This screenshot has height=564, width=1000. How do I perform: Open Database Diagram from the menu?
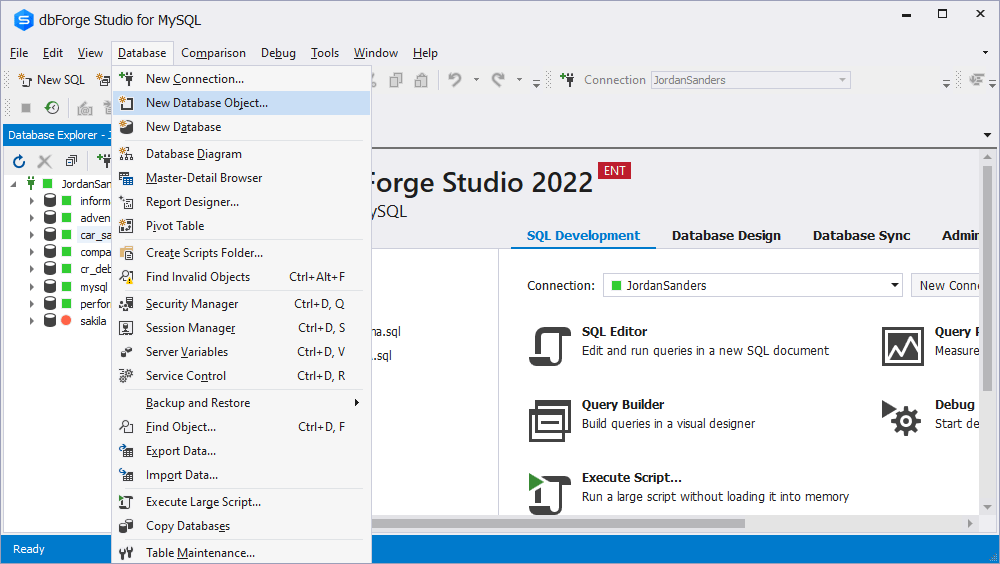pos(241,154)
